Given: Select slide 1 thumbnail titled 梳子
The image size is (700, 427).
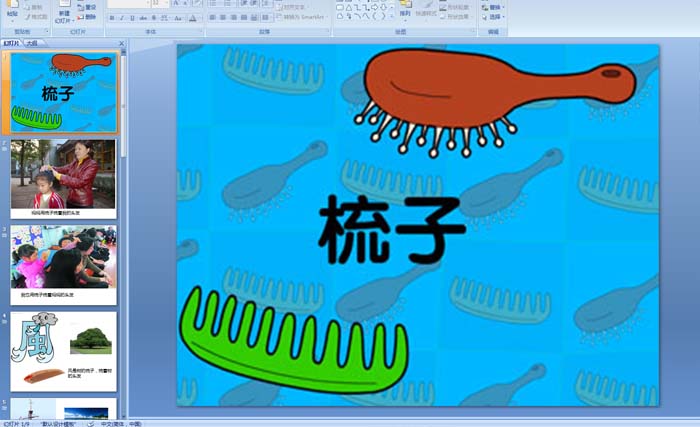Looking at the screenshot, I should point(64,92).
